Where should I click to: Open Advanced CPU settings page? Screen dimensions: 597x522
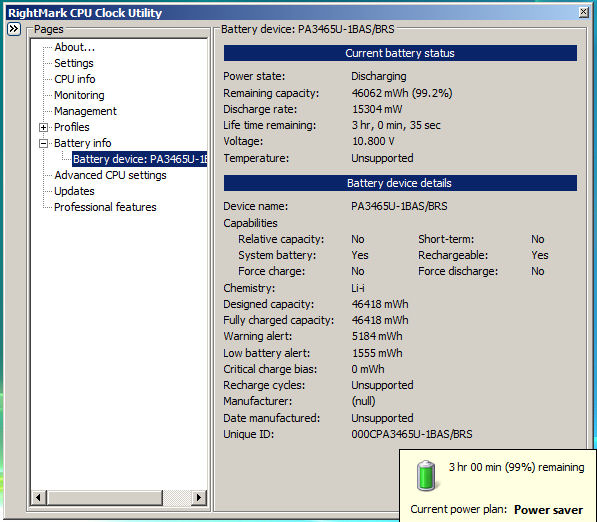(110, 175)
